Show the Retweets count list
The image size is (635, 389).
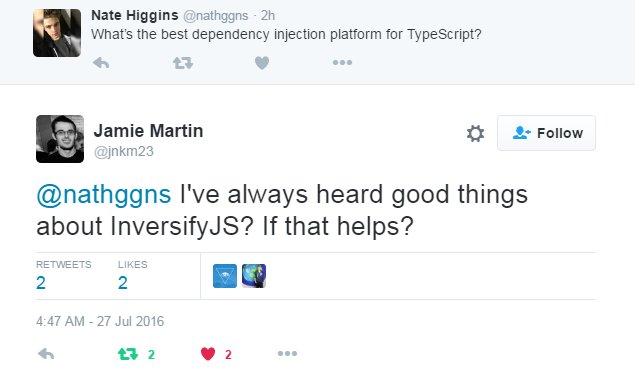[x=64, y=276]
